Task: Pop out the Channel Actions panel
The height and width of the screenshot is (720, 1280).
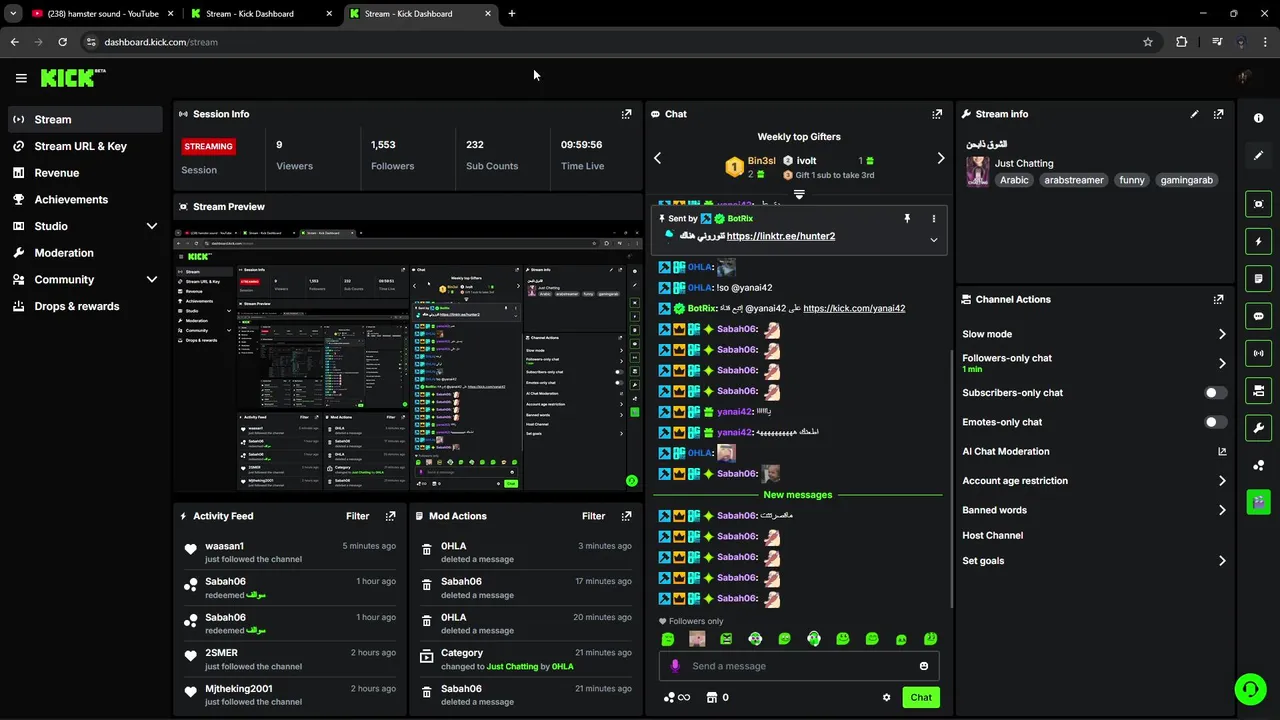Action: (1218, 299)
